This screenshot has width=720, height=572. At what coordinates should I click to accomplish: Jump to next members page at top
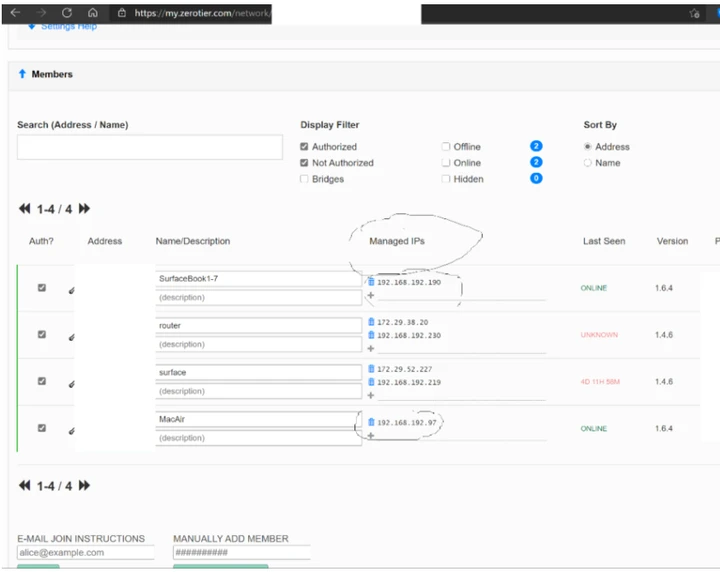pos(84,209)
